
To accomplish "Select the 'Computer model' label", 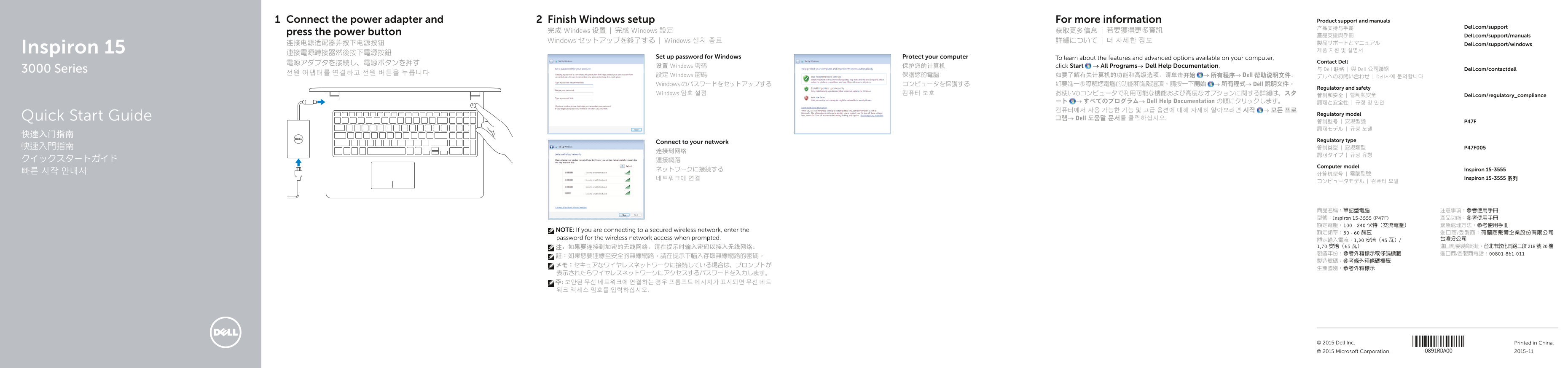I will click(1337, 166).
